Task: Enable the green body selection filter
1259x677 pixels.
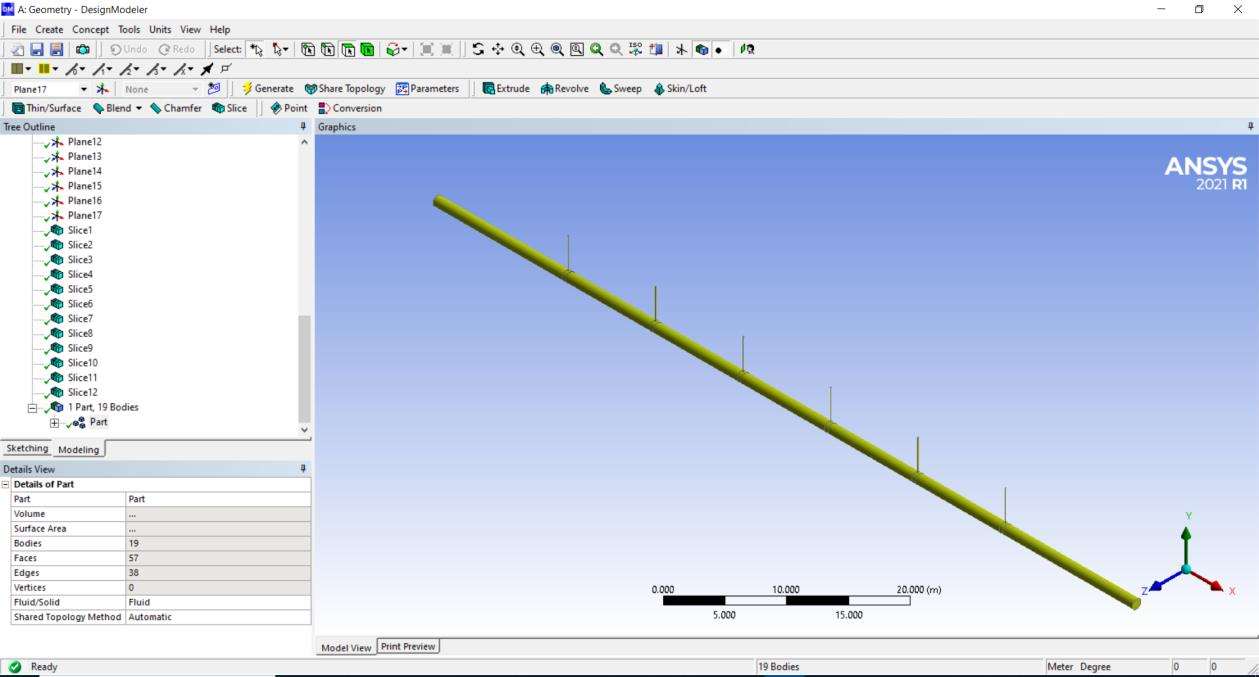Action: [x=367, y=49]
